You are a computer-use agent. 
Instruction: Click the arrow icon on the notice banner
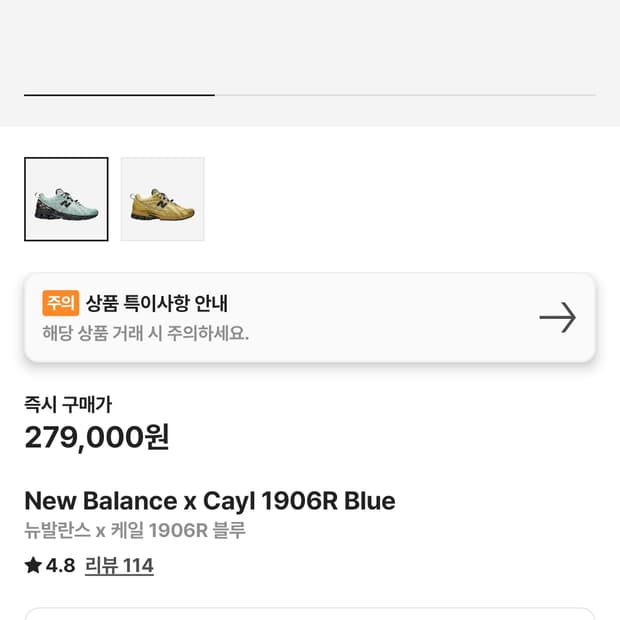coord(557,318)
